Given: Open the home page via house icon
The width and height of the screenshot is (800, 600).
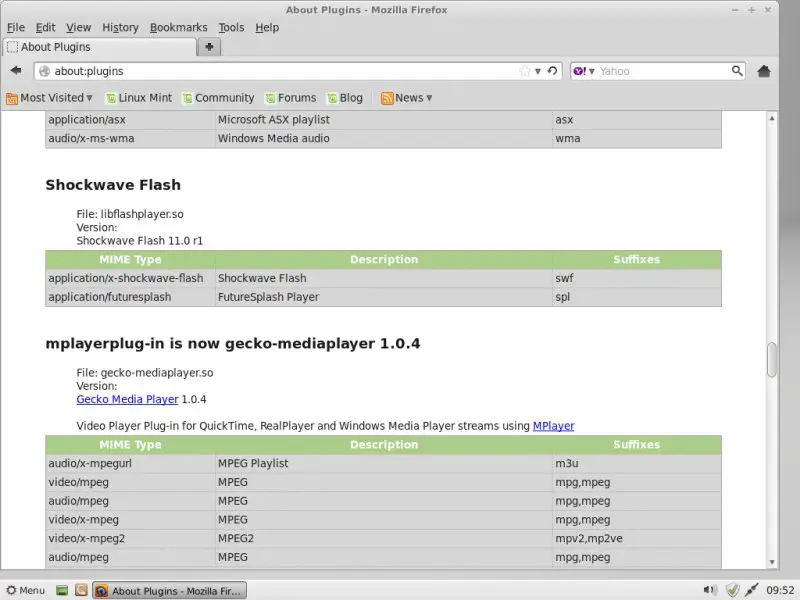Looking at the screenshot, I should click(x=764, y=71).
